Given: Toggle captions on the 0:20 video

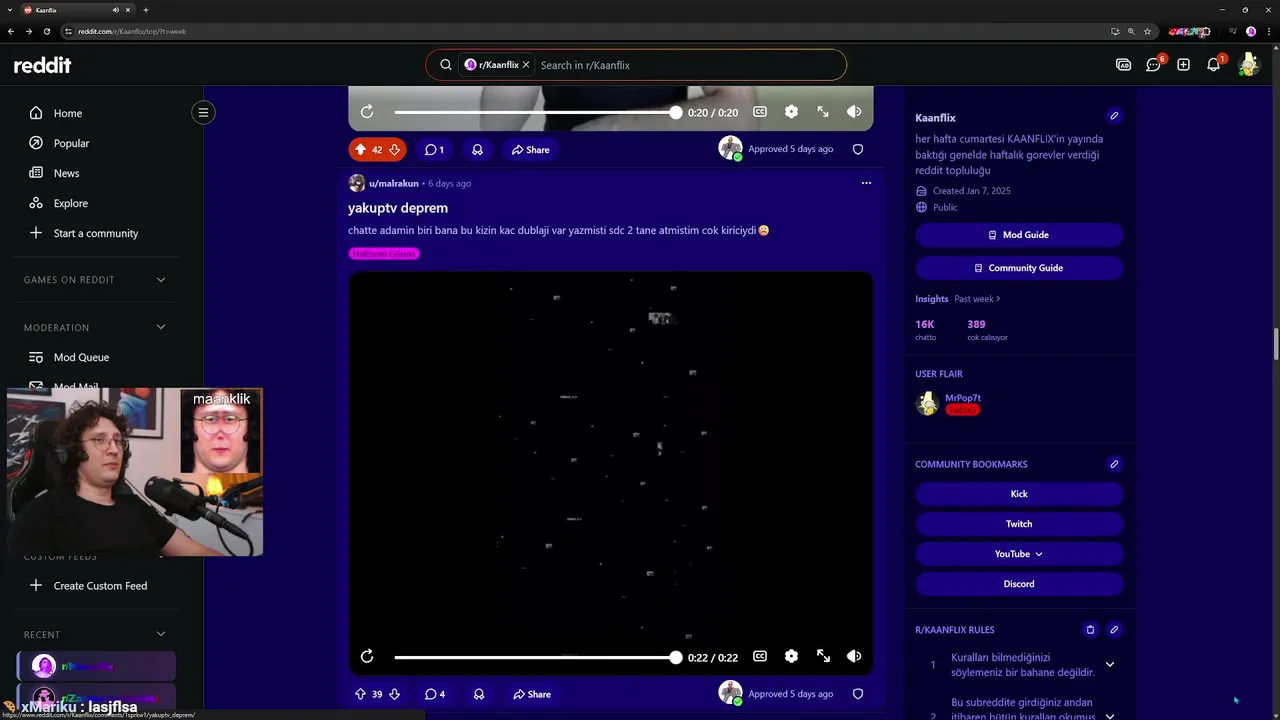Looking at the screenshot, I should pyautogui.click(x=760, y=112).
